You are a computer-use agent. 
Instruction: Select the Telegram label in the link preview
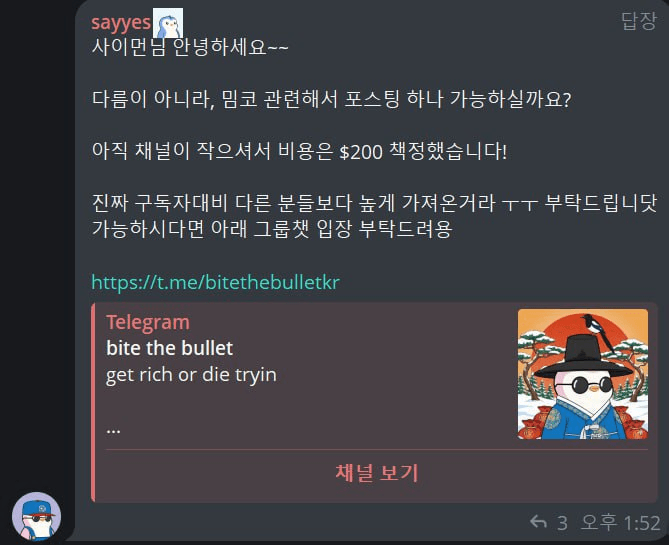point(148,322)
